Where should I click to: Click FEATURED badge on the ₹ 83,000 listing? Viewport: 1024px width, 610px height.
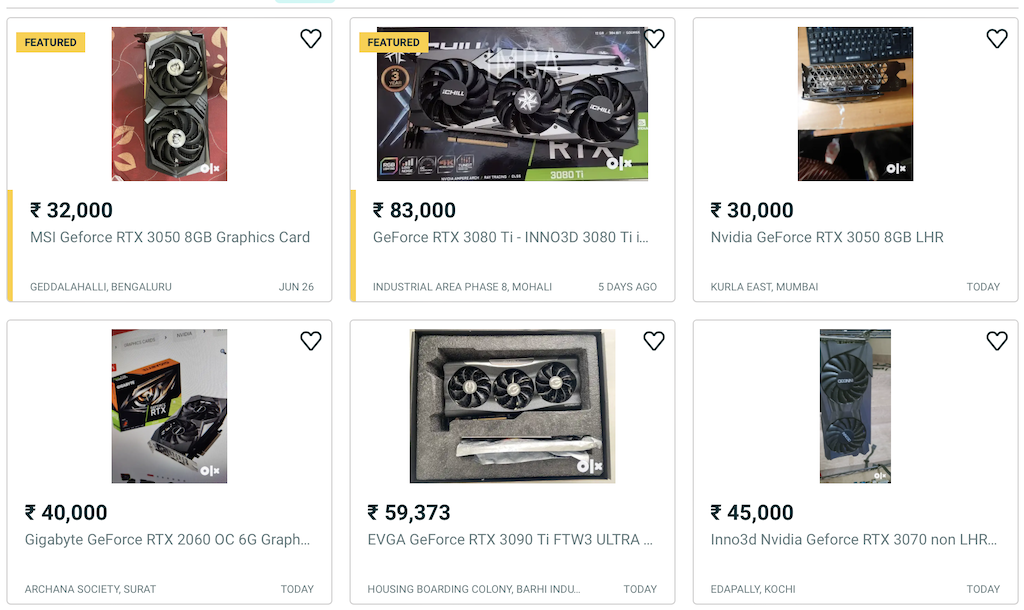coord(393,42)
